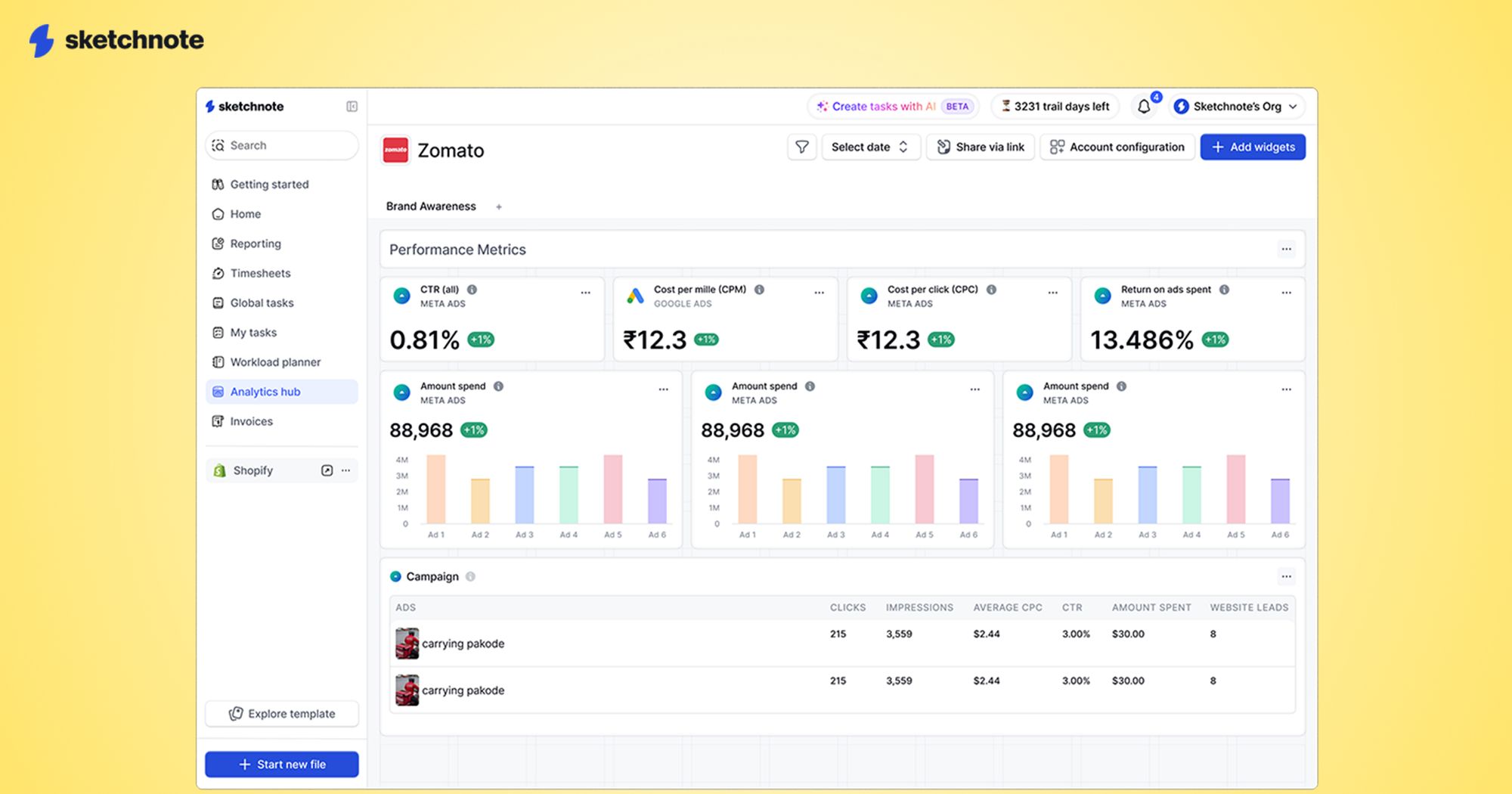Focus the Search field
This screenshot has width=1512, height=794.
click(281, 145)
